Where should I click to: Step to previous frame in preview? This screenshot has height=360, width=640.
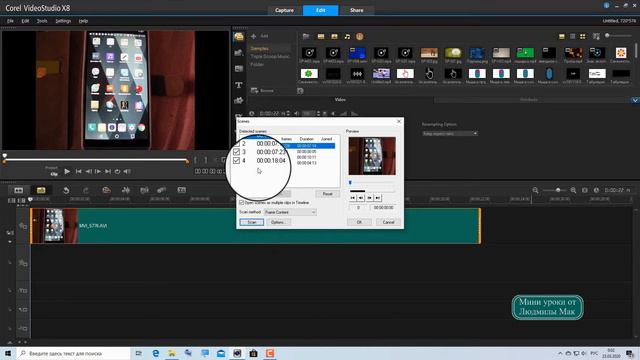coord(88,171)
